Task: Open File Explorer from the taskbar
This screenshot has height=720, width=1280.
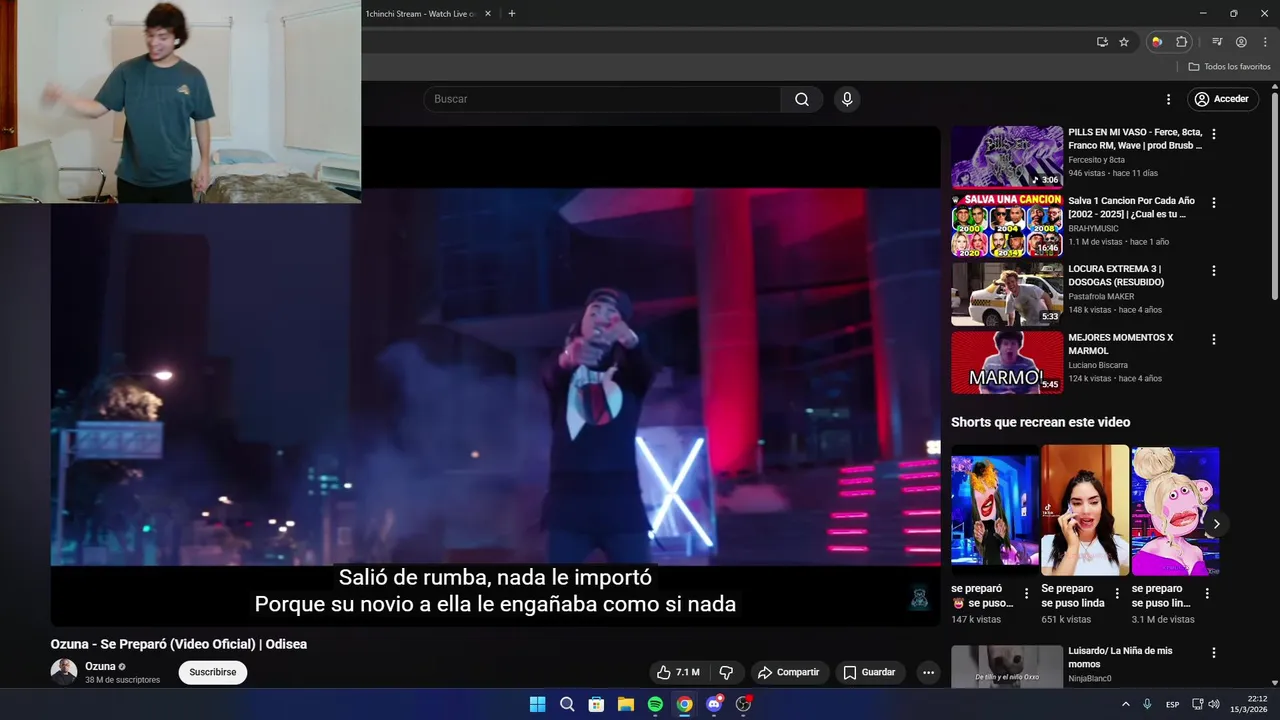Action: coord(625,704)
